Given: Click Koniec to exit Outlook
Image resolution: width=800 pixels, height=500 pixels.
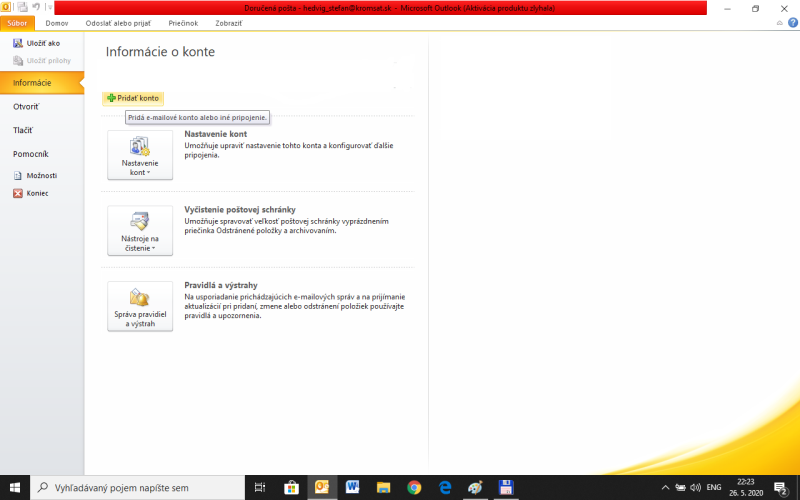Looking at the screenshot, I should (31, 193).
